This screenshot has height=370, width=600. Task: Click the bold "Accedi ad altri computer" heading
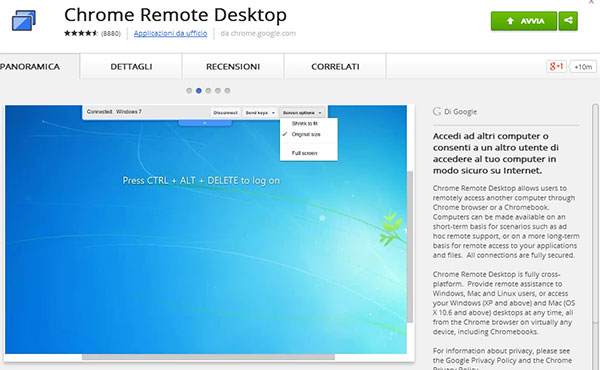tap(496, 153)
